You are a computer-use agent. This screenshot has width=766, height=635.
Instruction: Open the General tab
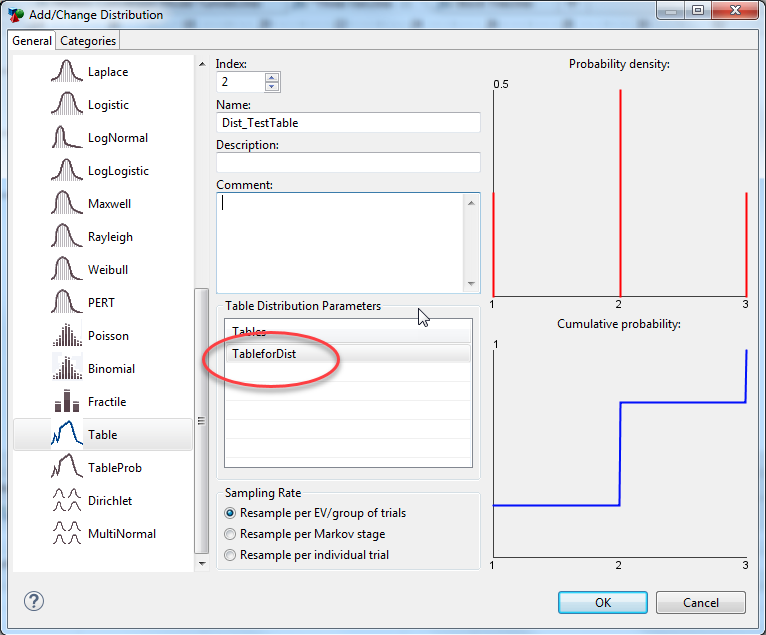click(x=32, y=41)
